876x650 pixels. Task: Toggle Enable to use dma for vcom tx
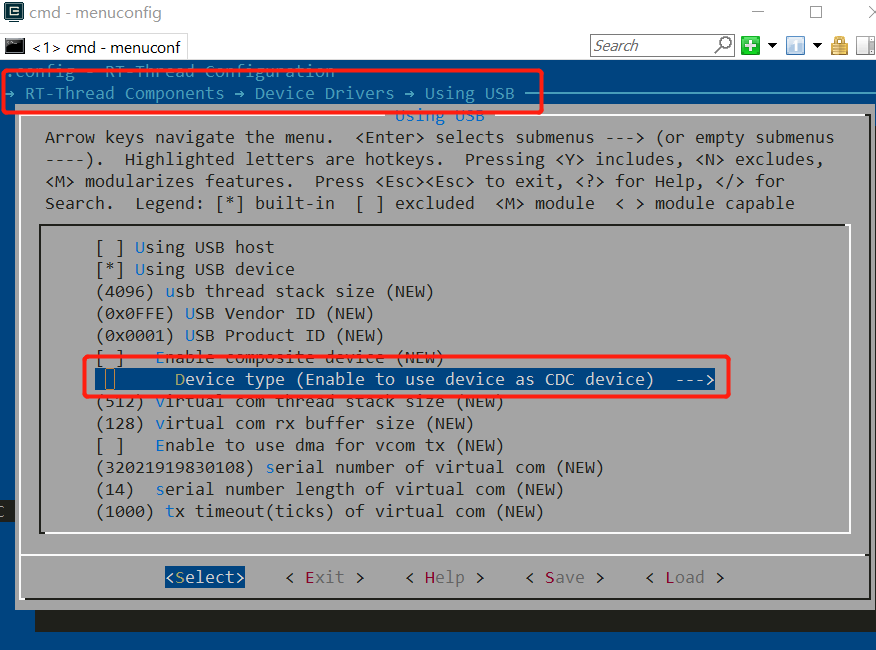pyautogui.click(x=110, y=445)
